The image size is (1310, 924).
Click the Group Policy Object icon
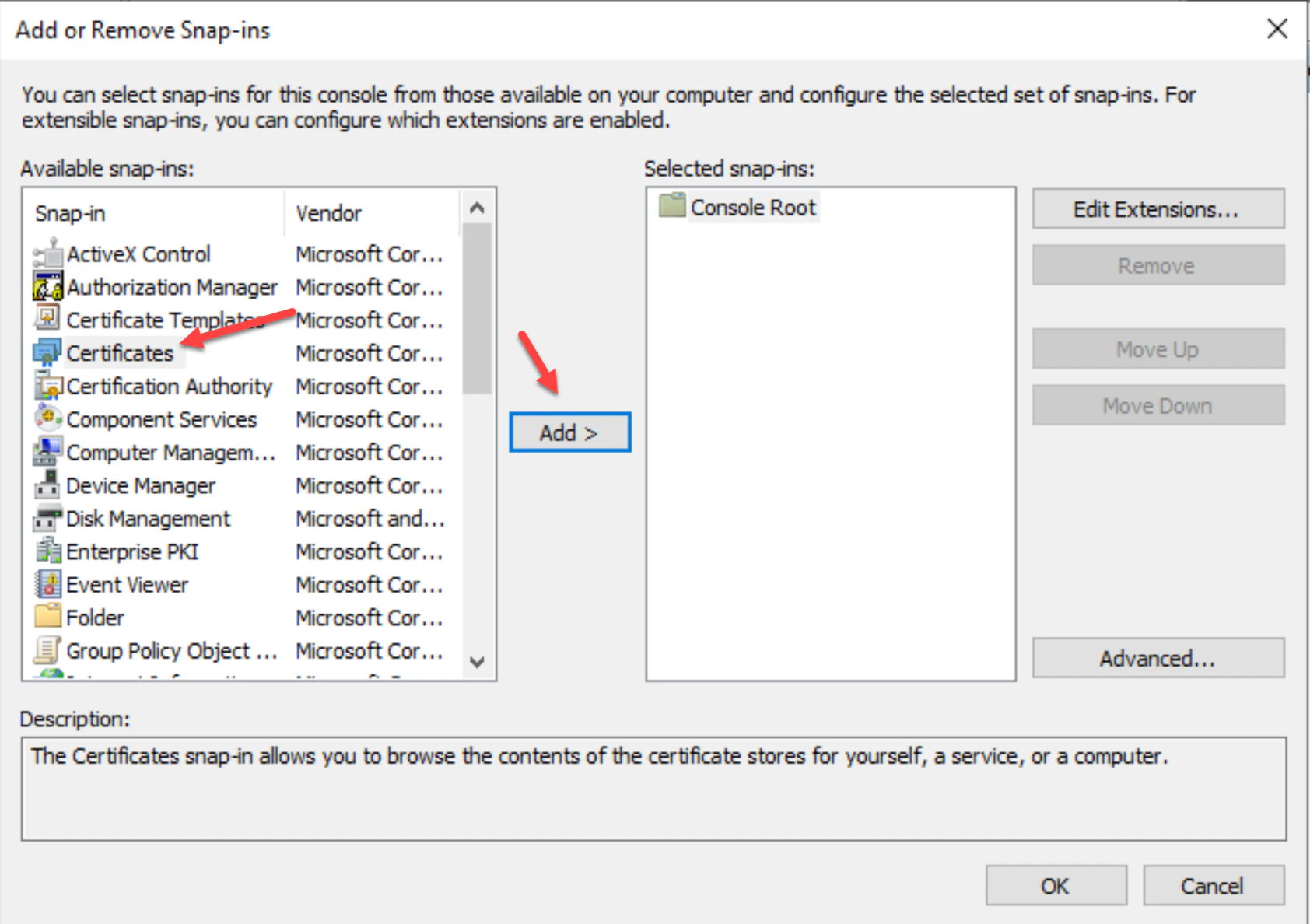(x=47, y=649)
